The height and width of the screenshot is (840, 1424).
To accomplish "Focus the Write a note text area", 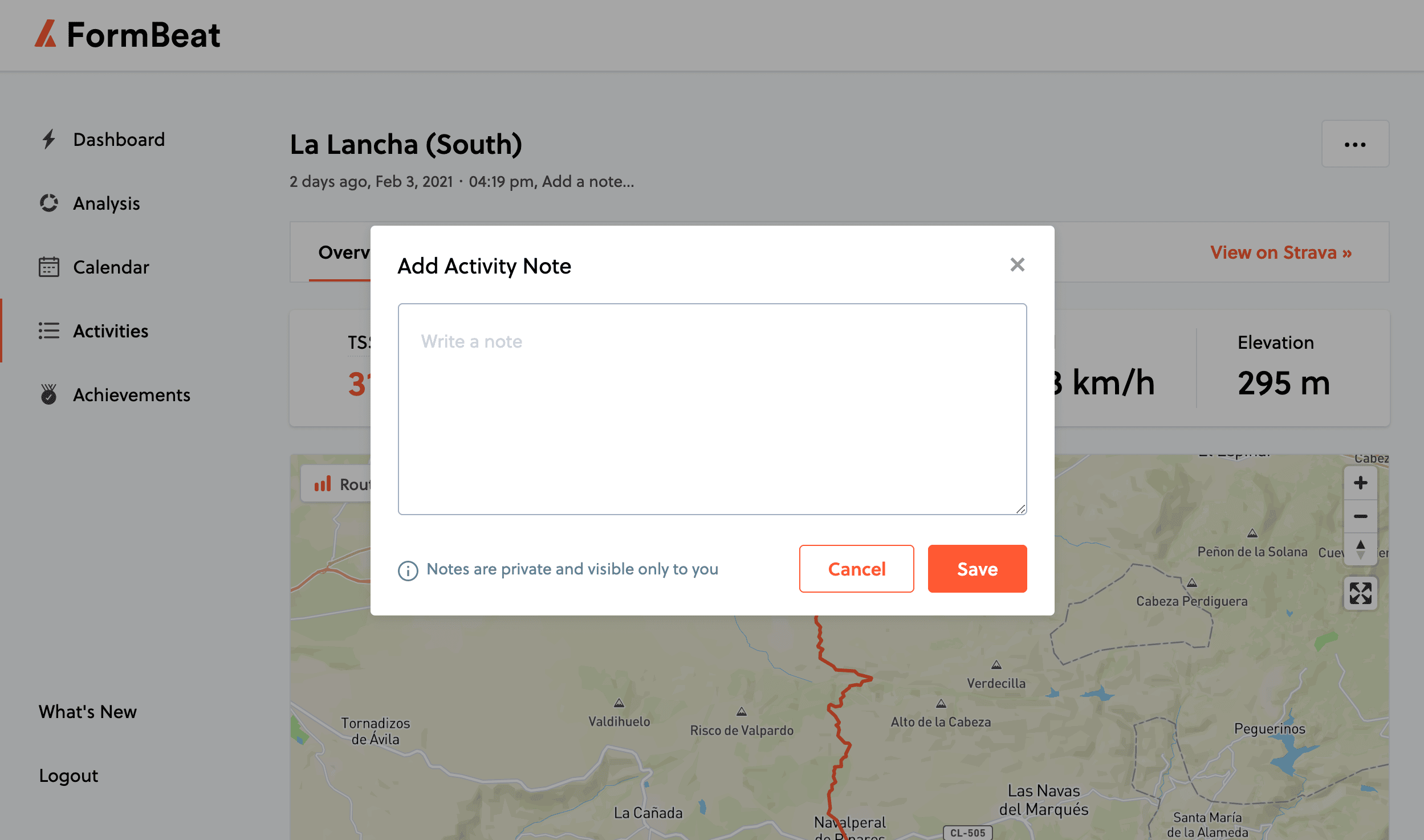I will click(x=712, y=409).
